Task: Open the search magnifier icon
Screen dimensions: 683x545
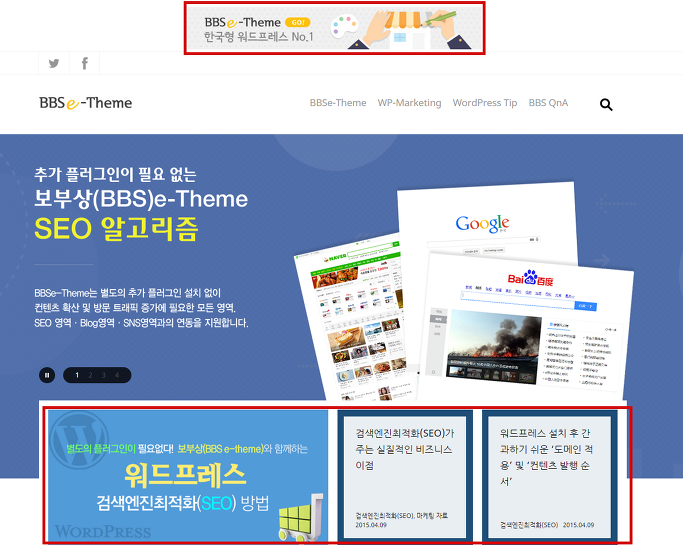Action: coord(606,105)
